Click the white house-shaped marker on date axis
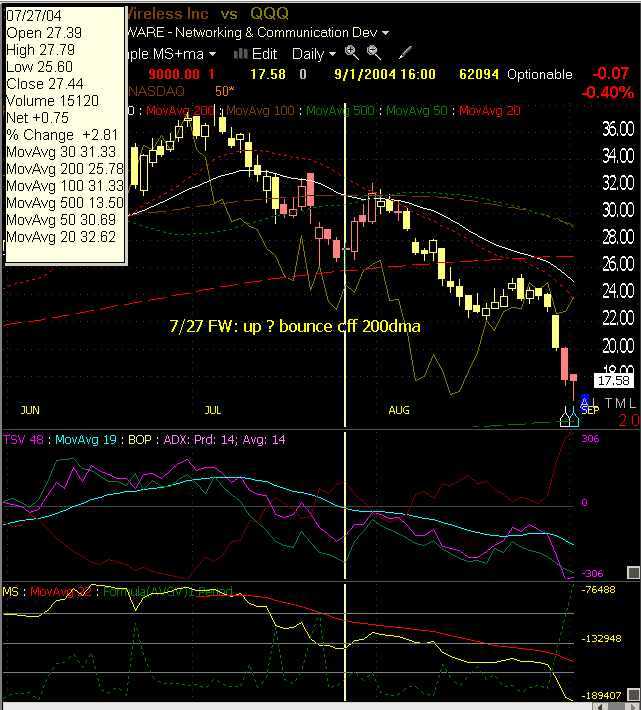The image size is (641, 710). pyautogui.click(x=564, y=417)
